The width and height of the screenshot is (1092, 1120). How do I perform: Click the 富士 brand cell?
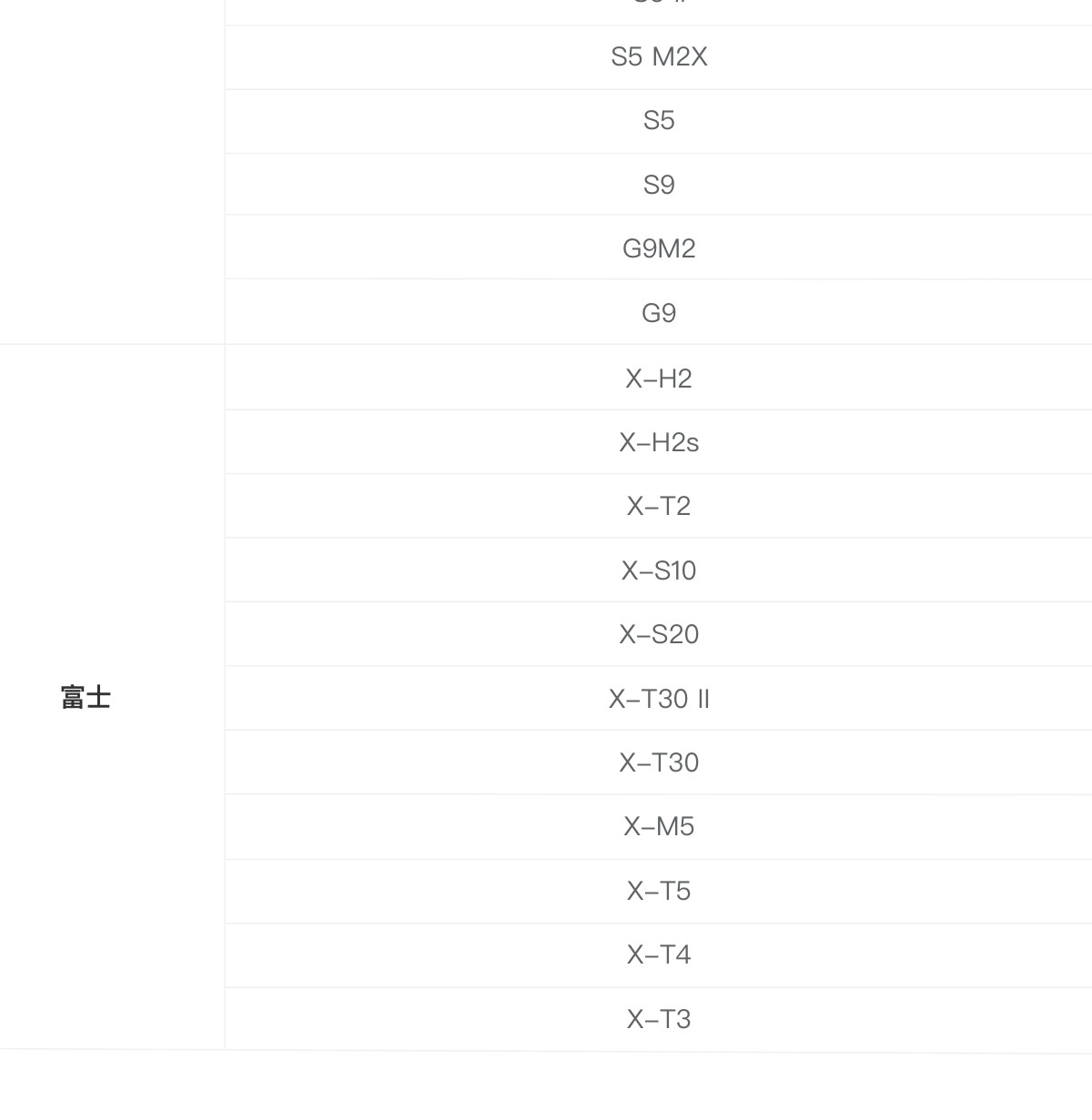pos(86,698)
